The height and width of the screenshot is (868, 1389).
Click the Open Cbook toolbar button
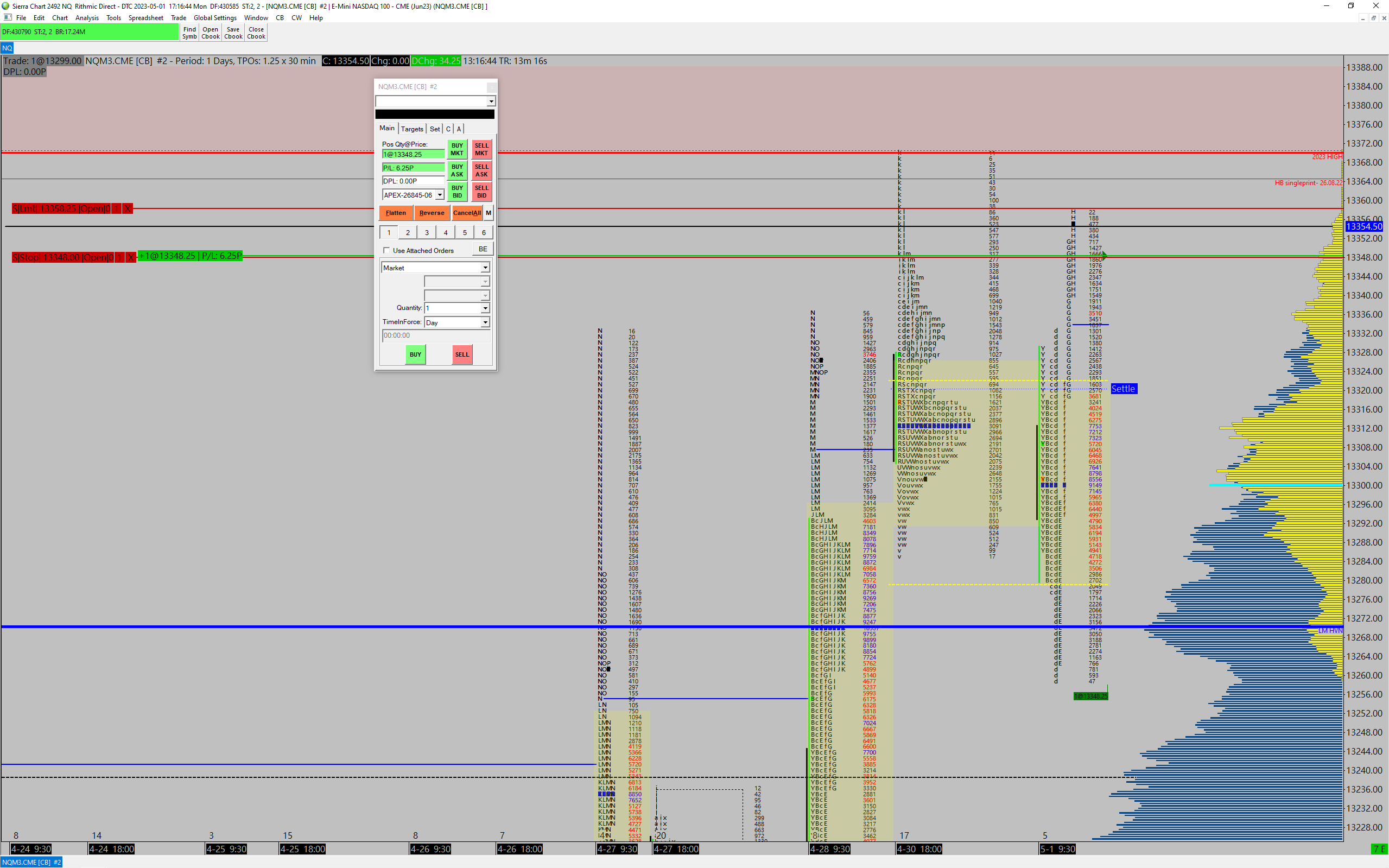pos(210,33)
